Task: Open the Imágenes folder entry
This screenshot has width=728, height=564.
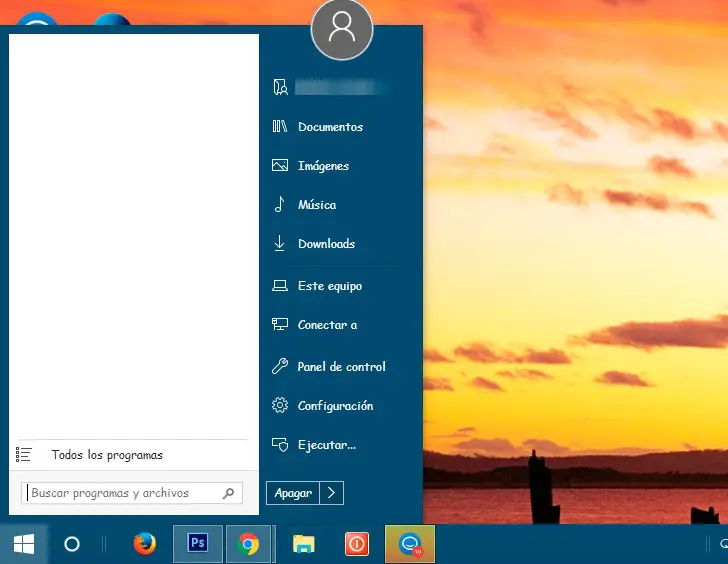Action: [323, 166]
